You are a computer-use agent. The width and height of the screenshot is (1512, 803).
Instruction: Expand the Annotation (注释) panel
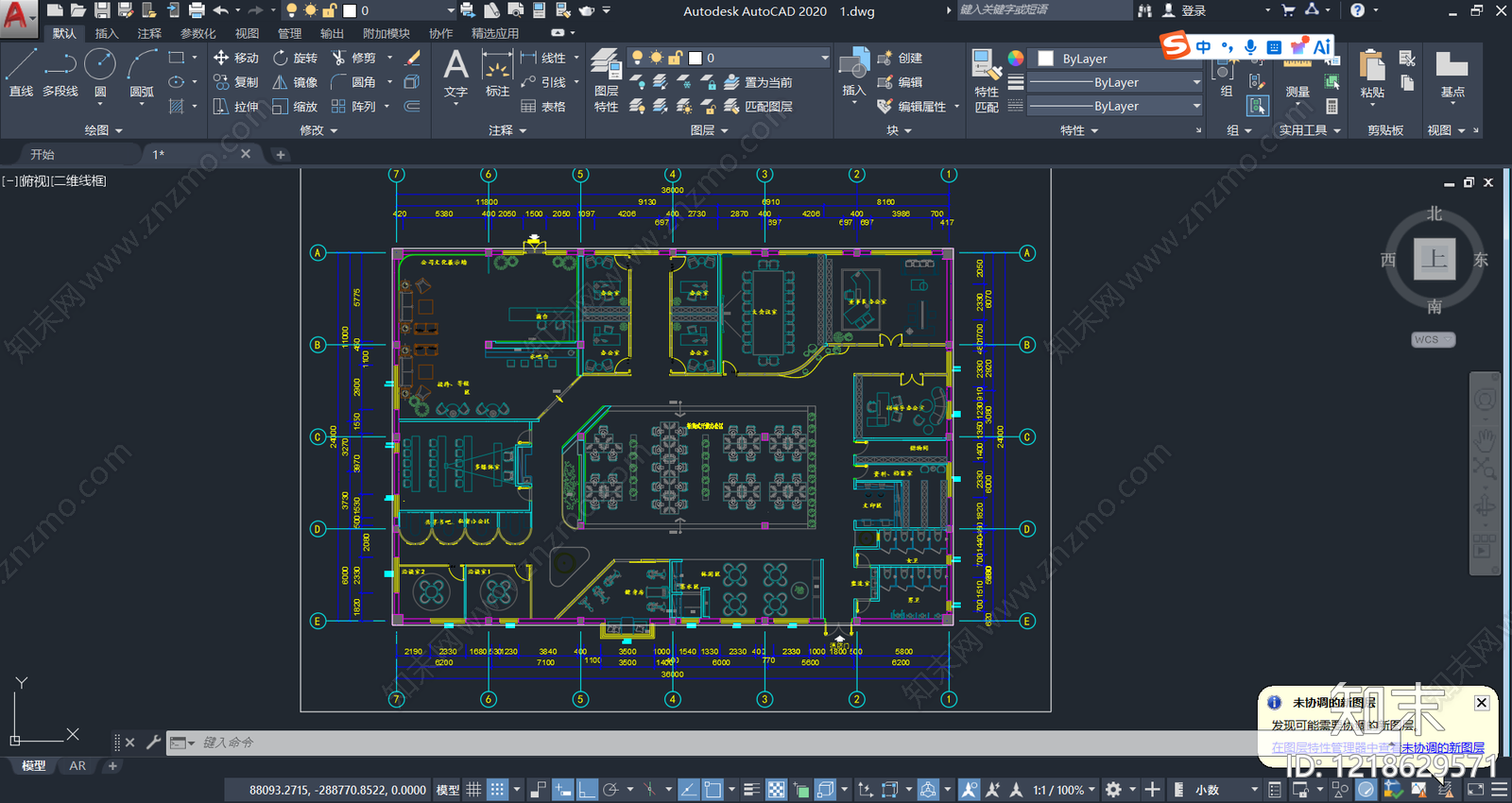(x=507, y=130)
